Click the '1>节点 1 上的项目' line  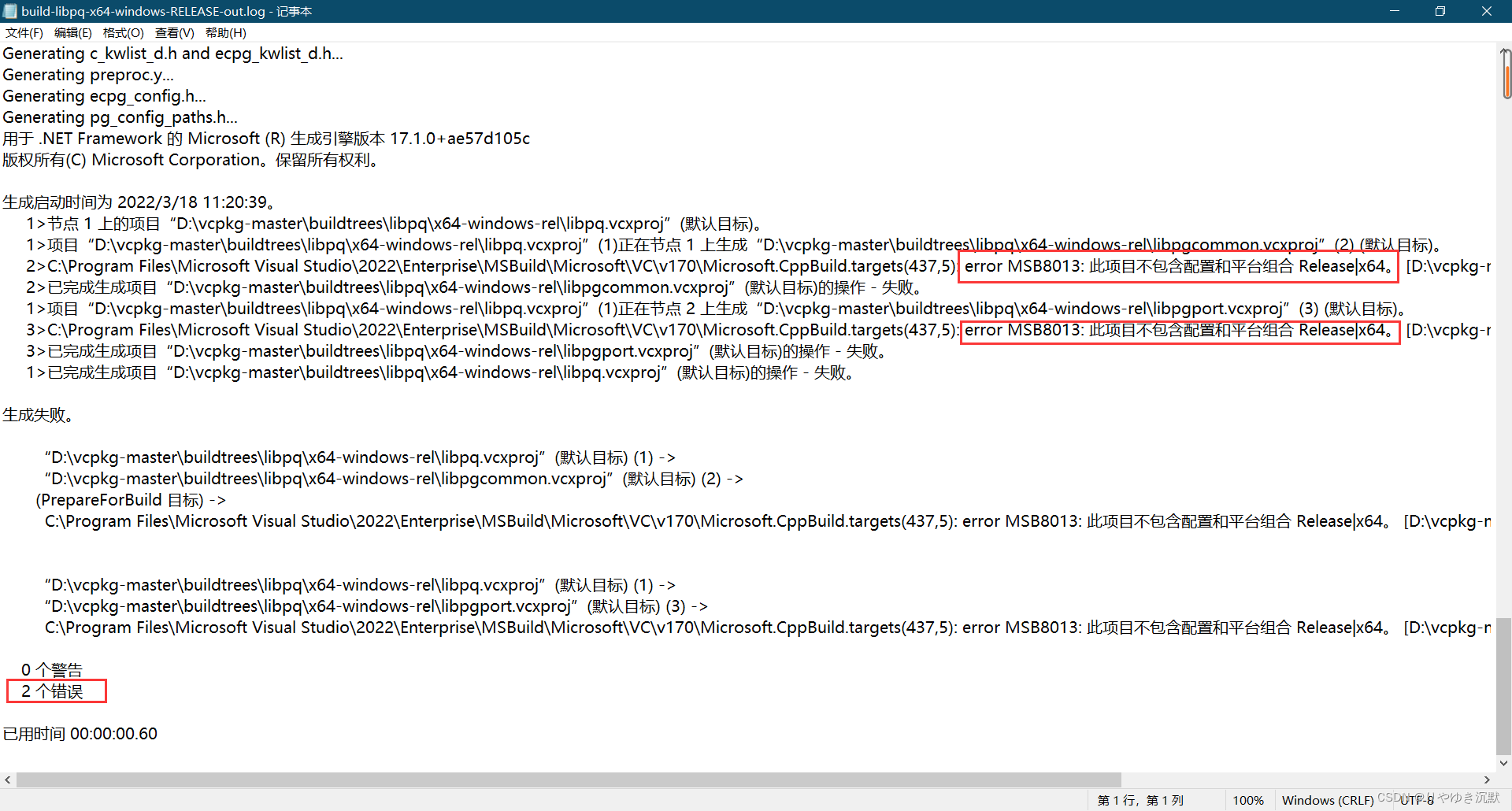coord(395,224)
